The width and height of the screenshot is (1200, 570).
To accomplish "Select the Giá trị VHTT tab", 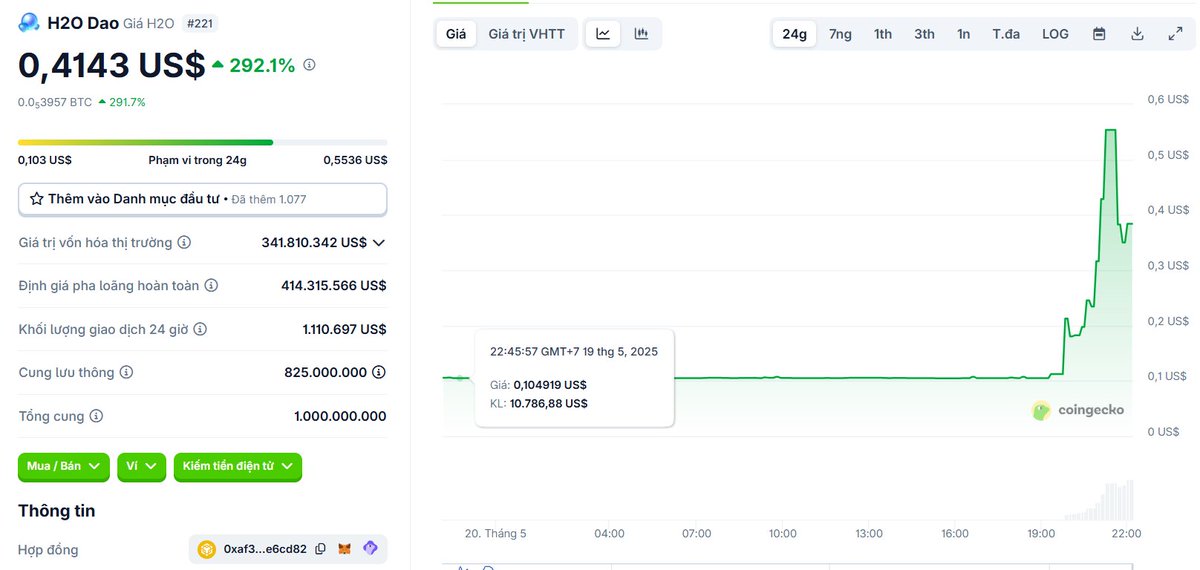I will 526,34.
